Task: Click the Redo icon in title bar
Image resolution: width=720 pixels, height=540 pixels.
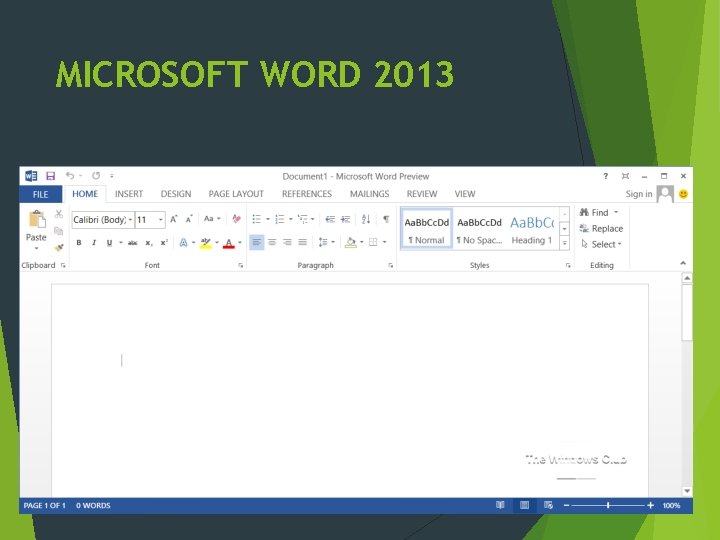Action: coord(96,175)
